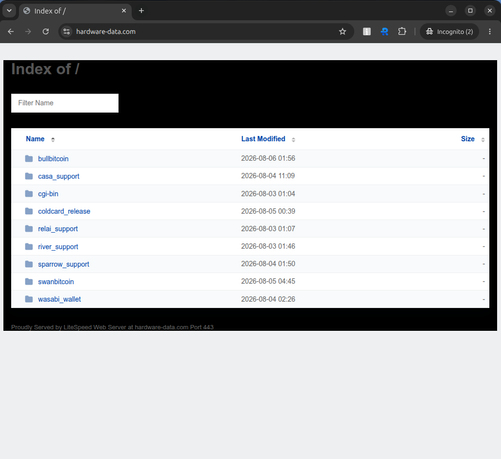Focus the Filter Name input field
Image resolution: width=501 pixels, height=459 pixels.
tap(65, 103)
